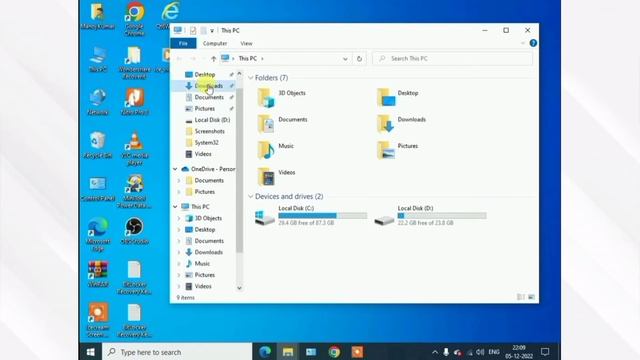Switch to details view in status bar
This screenshot has height=360, width=640.
(x=521, y=297)
